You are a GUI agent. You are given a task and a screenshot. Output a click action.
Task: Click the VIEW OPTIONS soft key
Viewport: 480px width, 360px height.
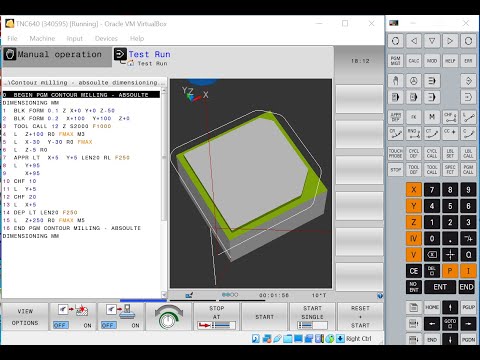point(25,317)
